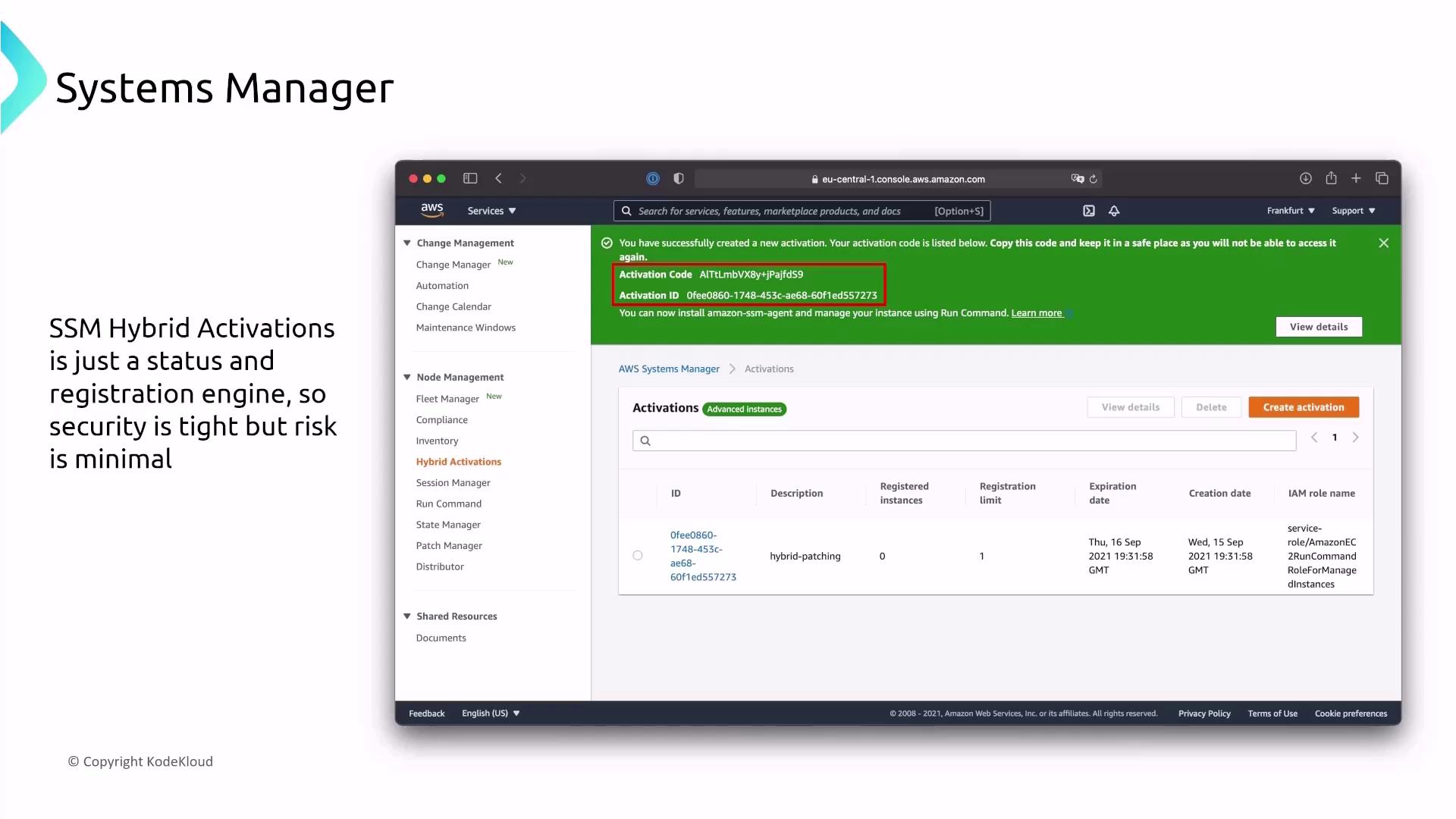Click the page reload icon
1456x819 pixels.
click(x=1094, y=180)
